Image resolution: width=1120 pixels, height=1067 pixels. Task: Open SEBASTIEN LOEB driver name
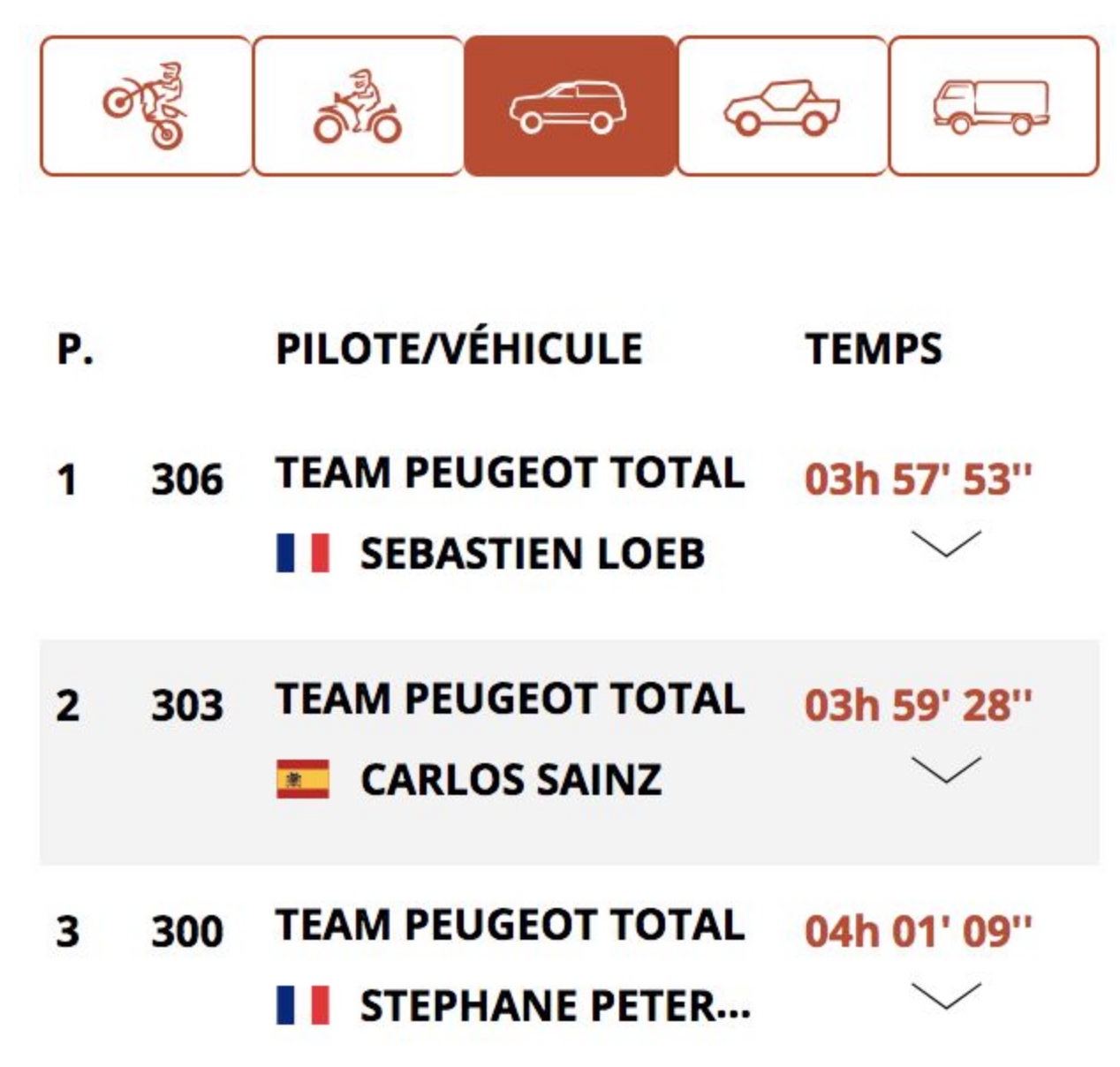[533, 554]
